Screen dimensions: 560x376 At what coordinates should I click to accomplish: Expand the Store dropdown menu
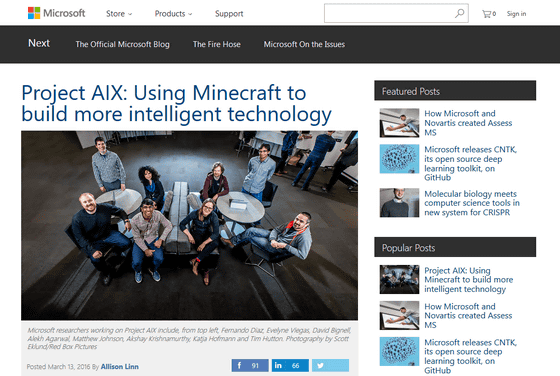coord(119,14)
